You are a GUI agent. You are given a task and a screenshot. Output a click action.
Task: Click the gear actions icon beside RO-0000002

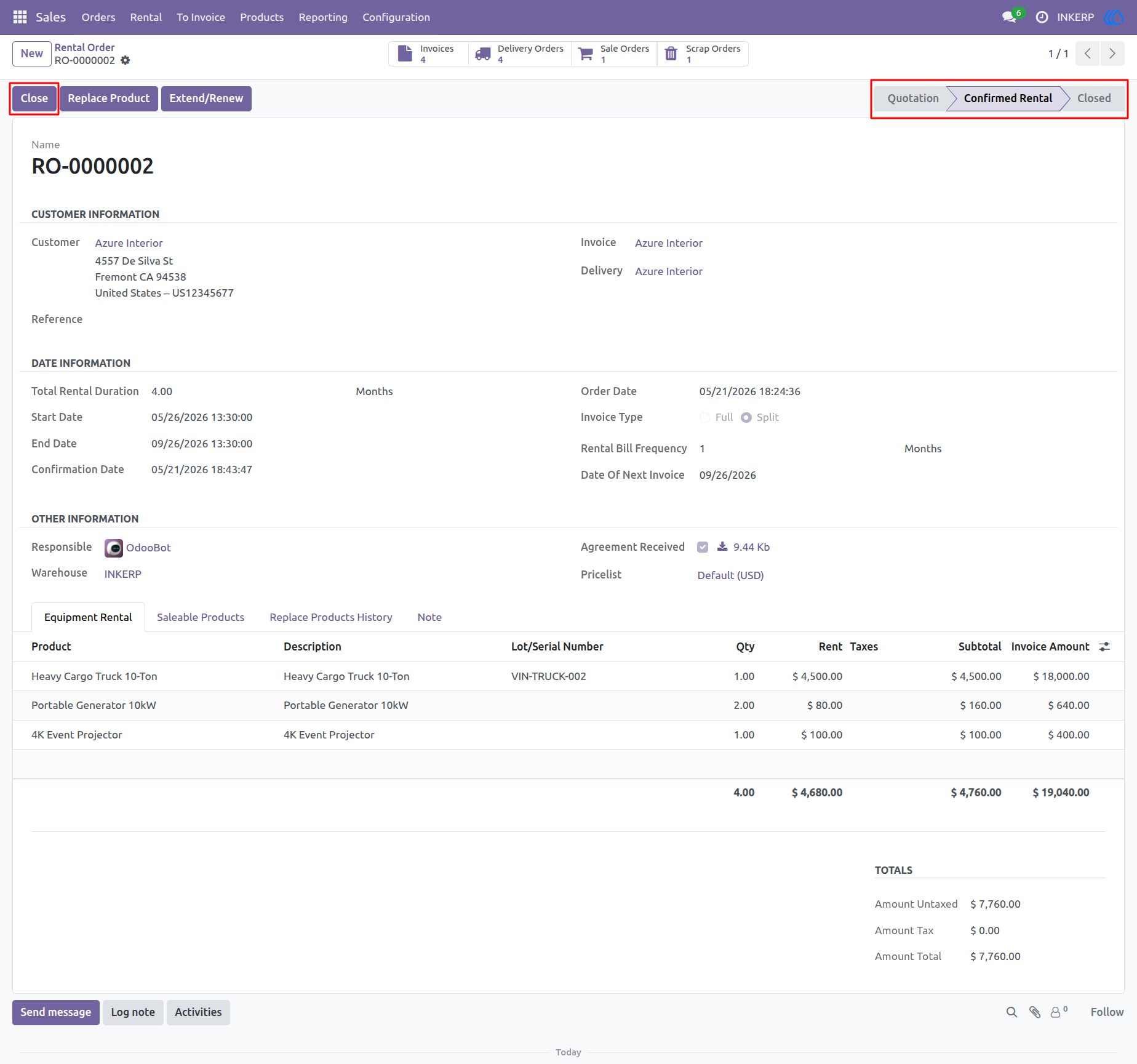(x=126, y=60)
